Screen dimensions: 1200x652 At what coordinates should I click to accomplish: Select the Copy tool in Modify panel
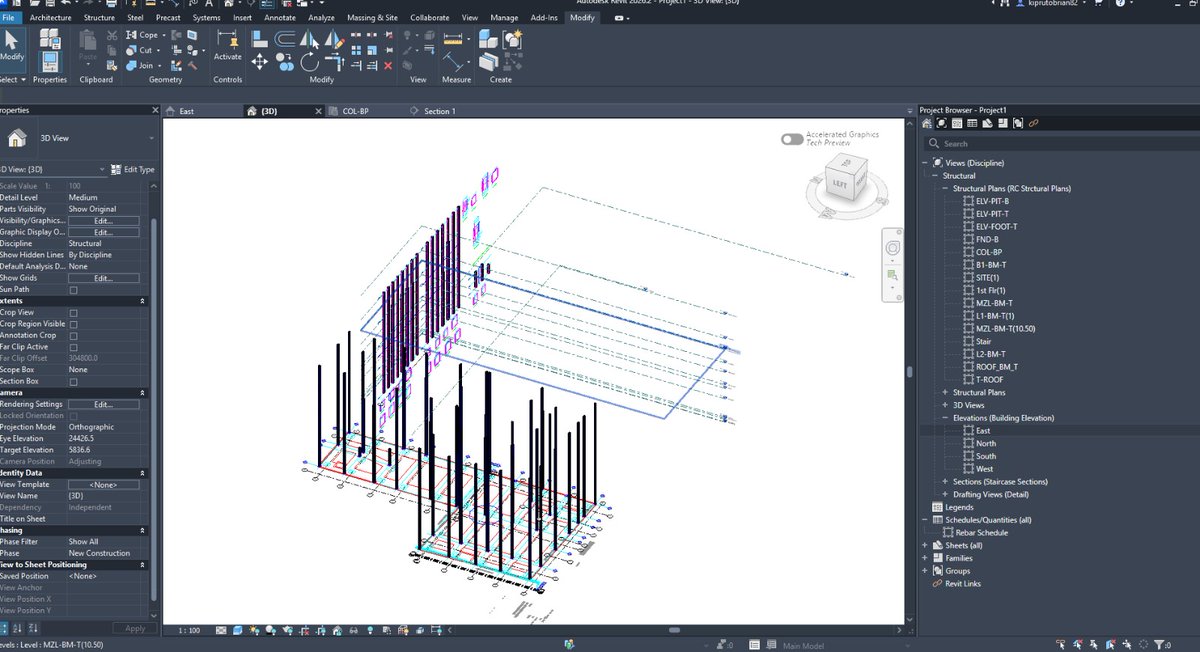point(284,62)
